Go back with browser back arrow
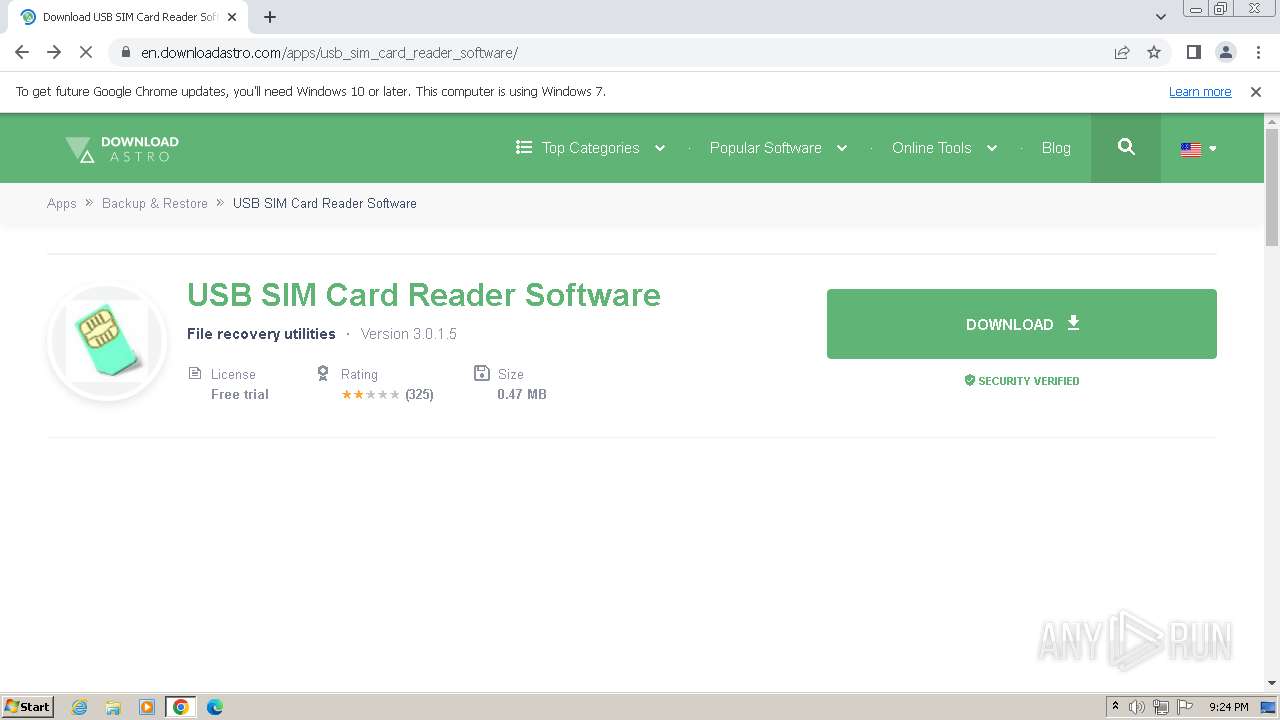 pyautogui.click(x=22, y=53)
